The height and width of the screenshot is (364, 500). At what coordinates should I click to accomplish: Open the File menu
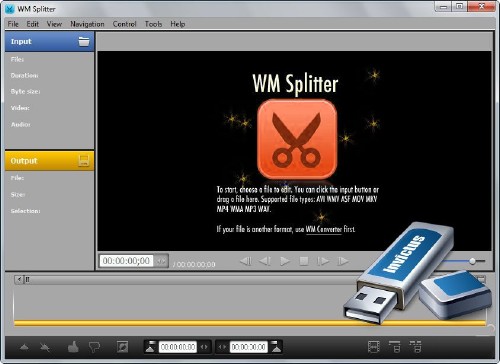click(x=13, y=24)
